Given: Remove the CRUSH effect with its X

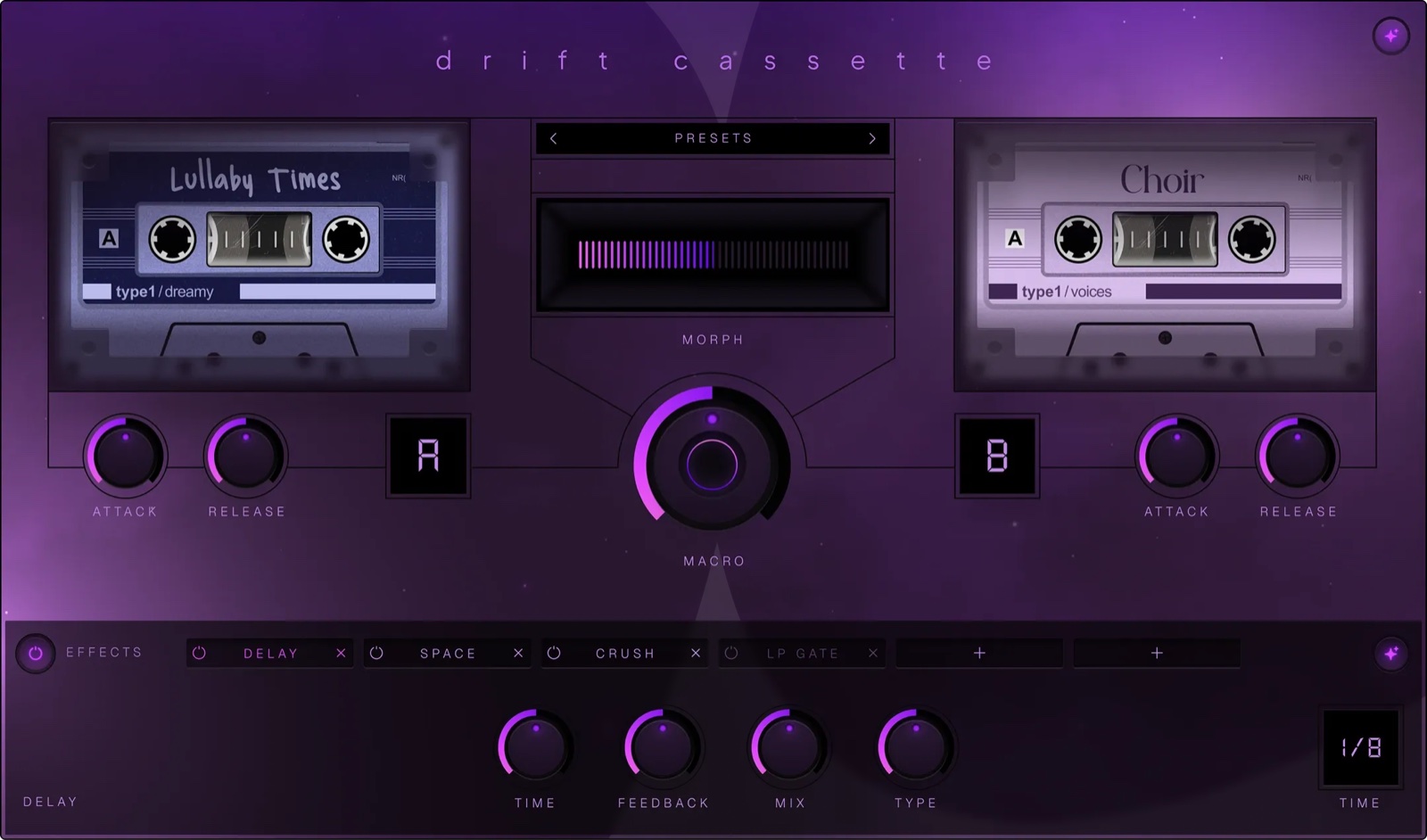Looking at the screenshot, I should pyautogui.click(x=696, y=654).
